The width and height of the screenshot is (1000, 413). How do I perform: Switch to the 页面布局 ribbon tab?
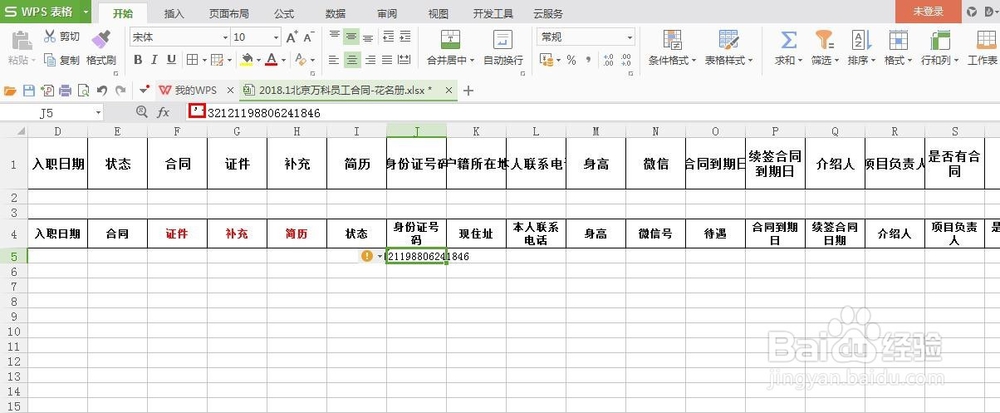(x=229, y=13)
